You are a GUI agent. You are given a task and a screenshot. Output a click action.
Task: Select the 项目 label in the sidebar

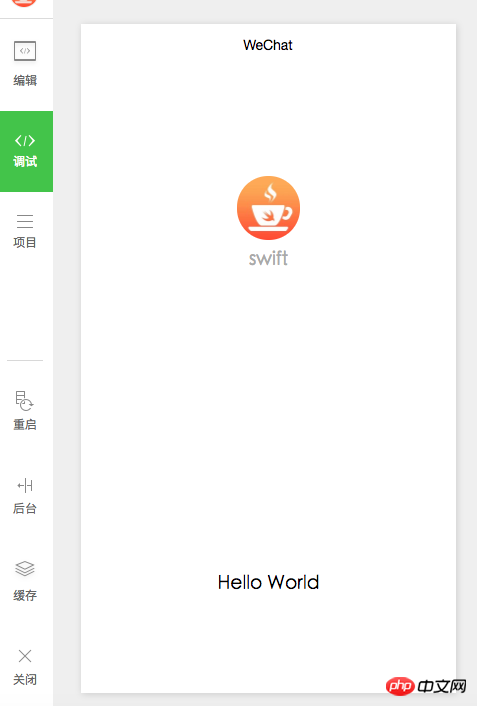(25, 242)
